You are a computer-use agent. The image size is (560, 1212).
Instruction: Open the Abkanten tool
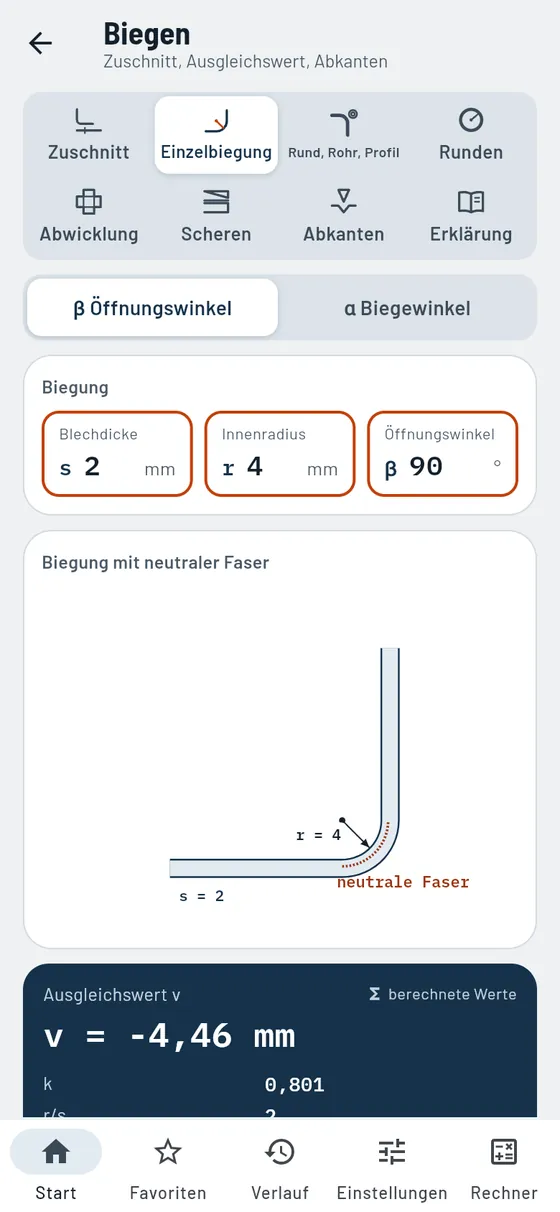pos(343,217)
